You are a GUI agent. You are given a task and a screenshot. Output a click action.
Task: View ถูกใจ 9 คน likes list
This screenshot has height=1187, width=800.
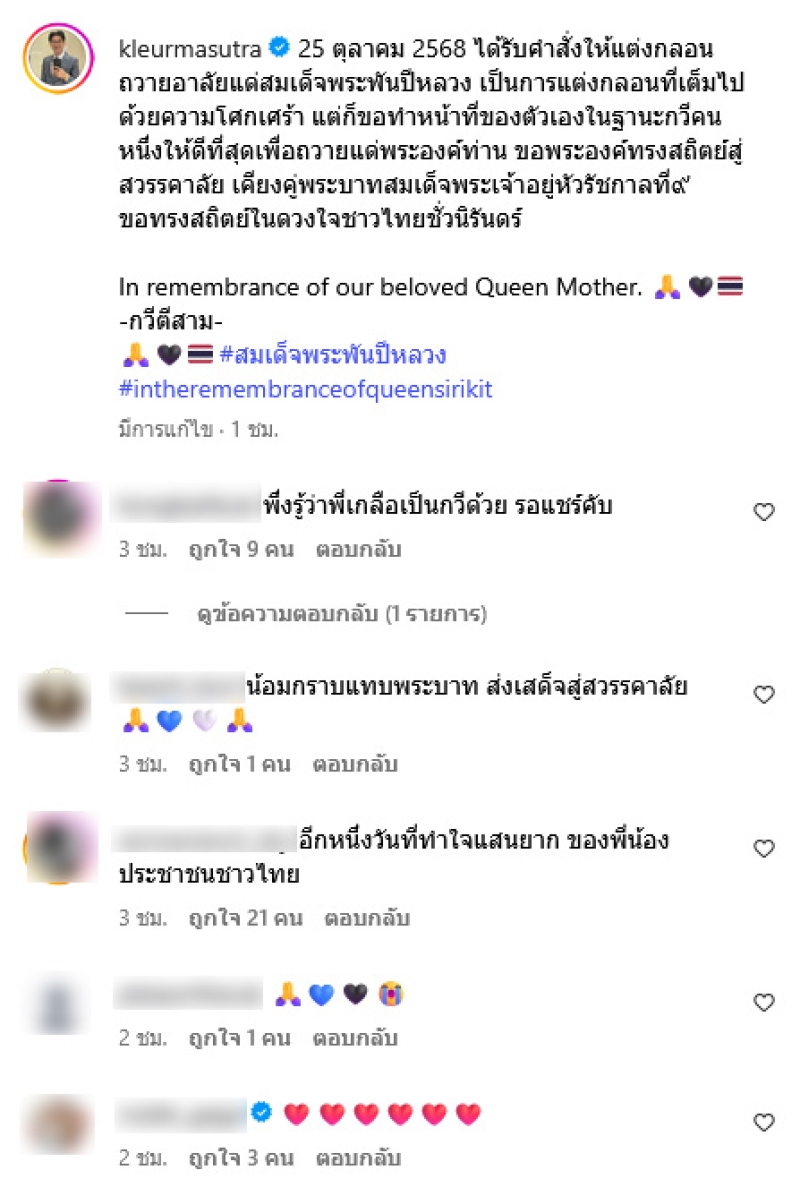coord(241,549)
